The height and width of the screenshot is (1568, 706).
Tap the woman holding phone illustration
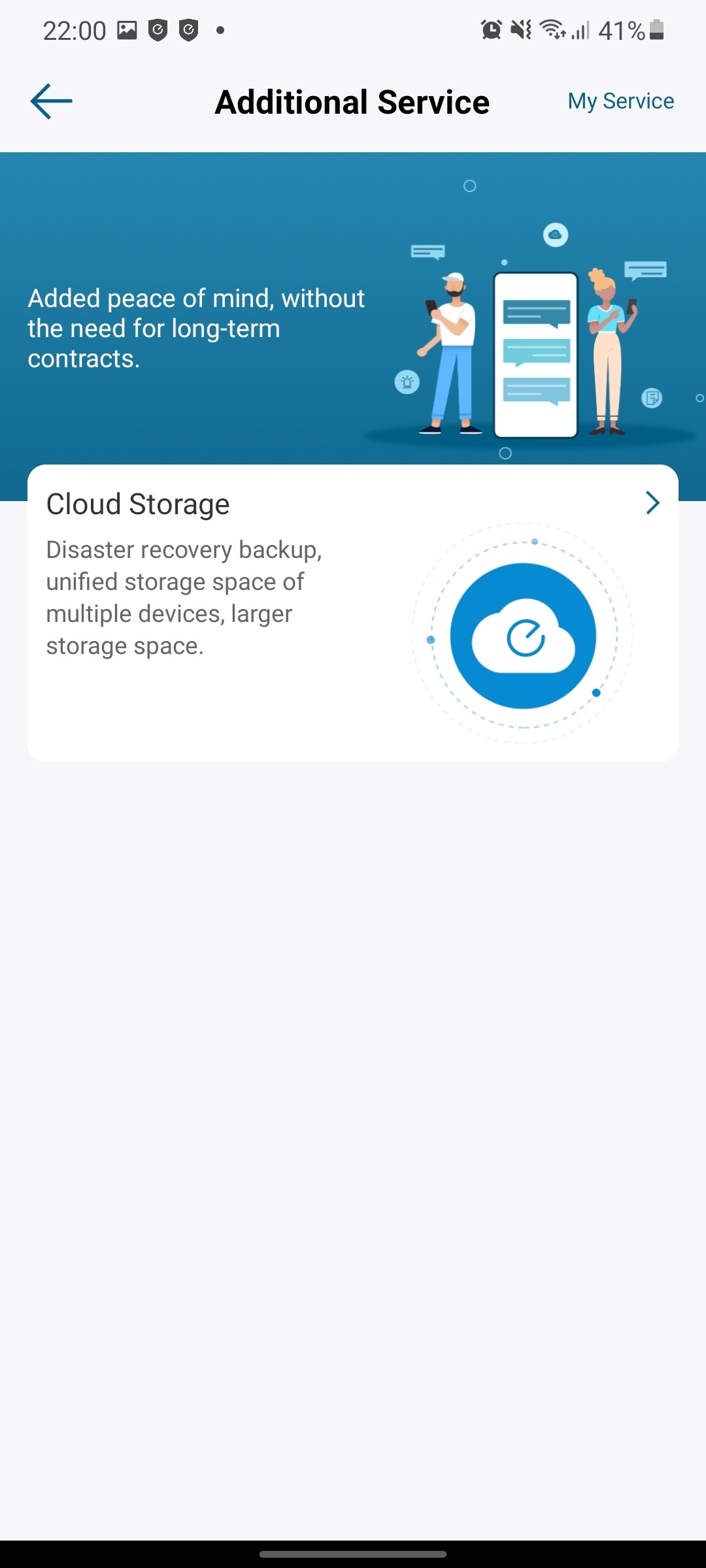(x=609, y=351)
